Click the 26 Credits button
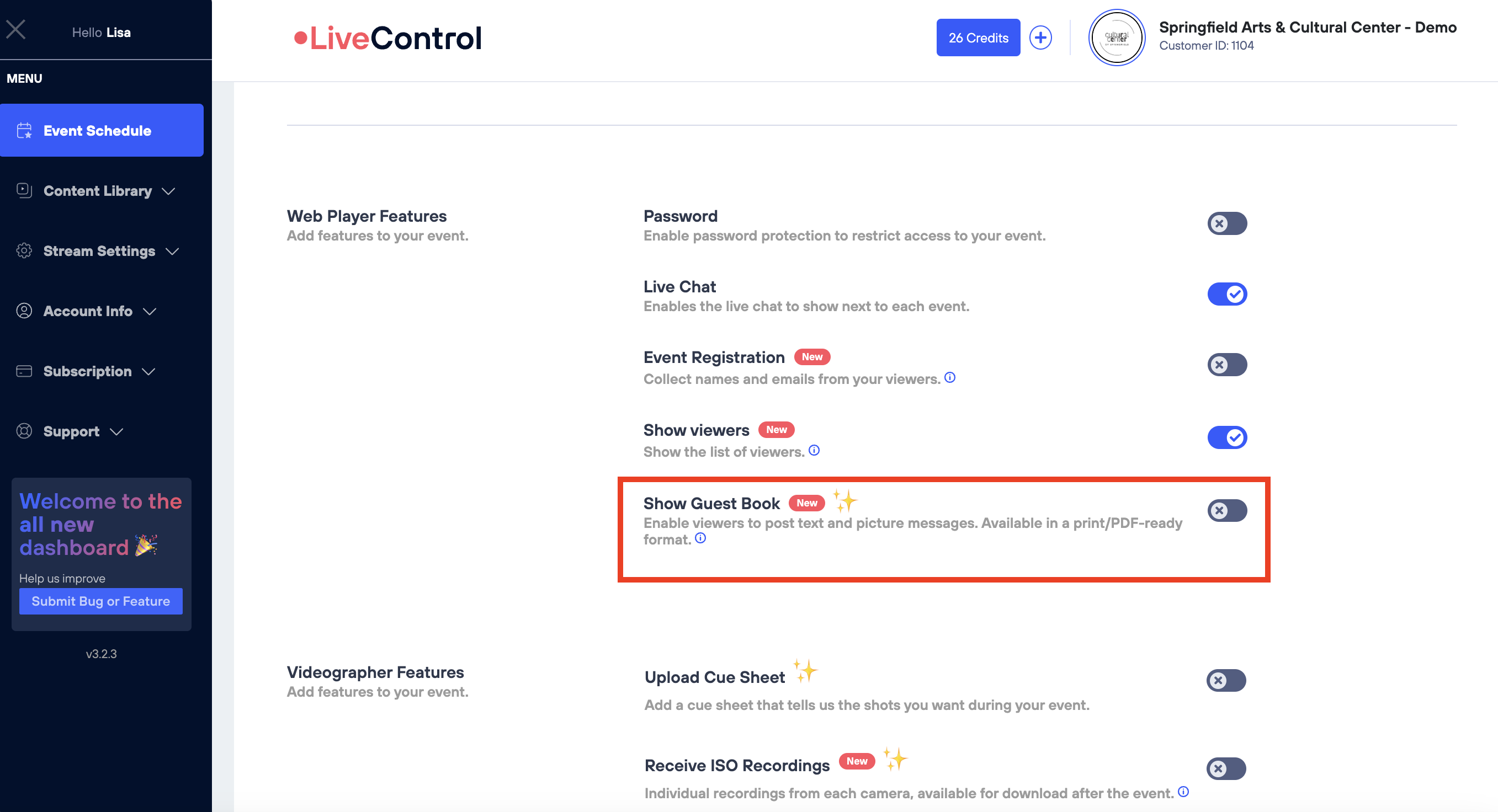The height and width of the screenshot is (812, 1498). pos(978,38)
